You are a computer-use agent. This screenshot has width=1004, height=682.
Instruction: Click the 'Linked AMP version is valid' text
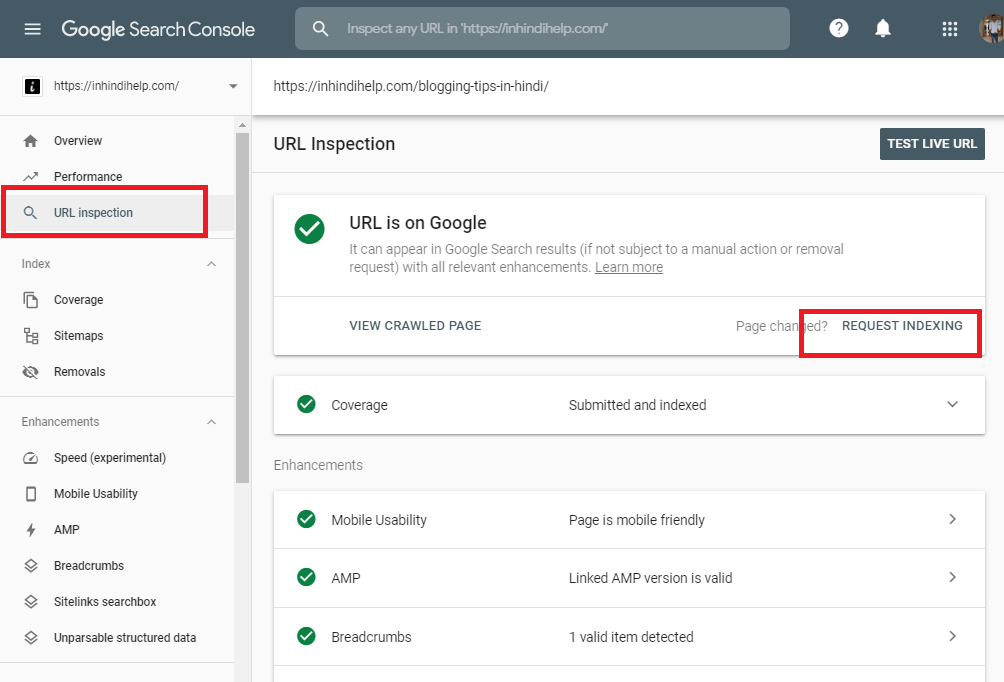(651, 578)
